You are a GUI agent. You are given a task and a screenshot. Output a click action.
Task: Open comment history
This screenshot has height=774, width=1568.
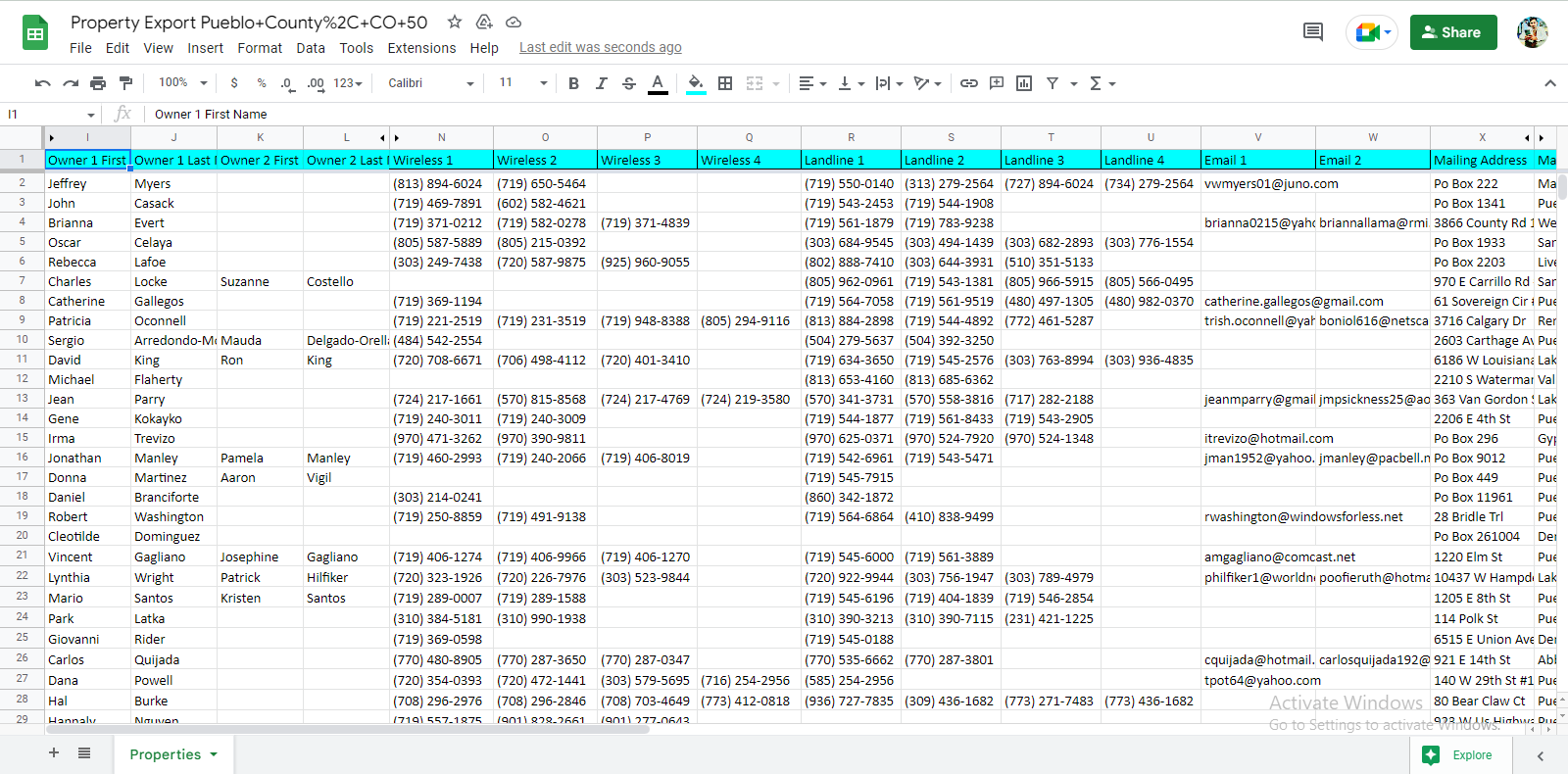click(x=1313, y=32)
